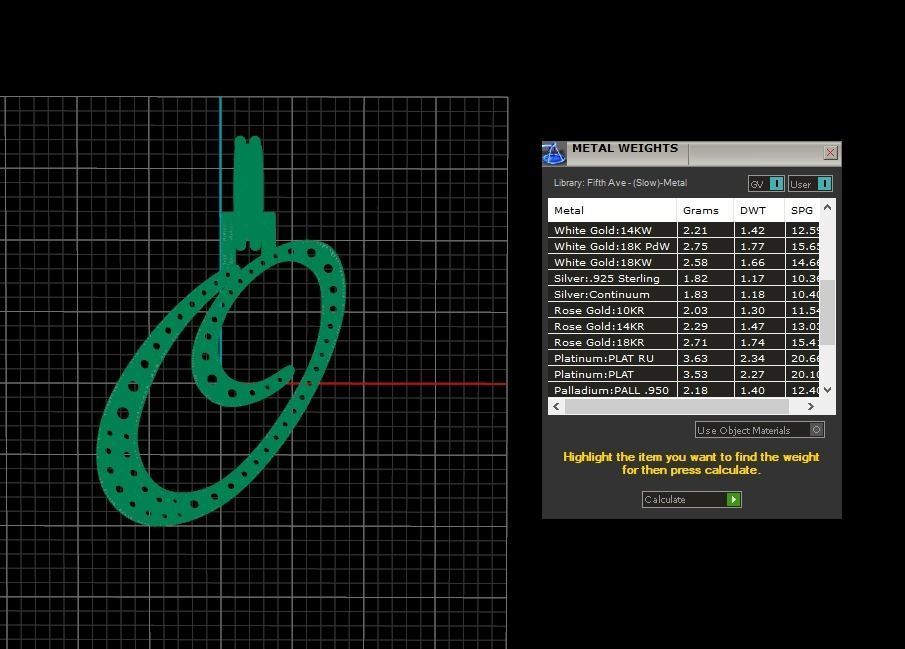Select the Palladium:PALL .950 row
The width and height of the screenshot is (905, 649).
coord(683,390)
